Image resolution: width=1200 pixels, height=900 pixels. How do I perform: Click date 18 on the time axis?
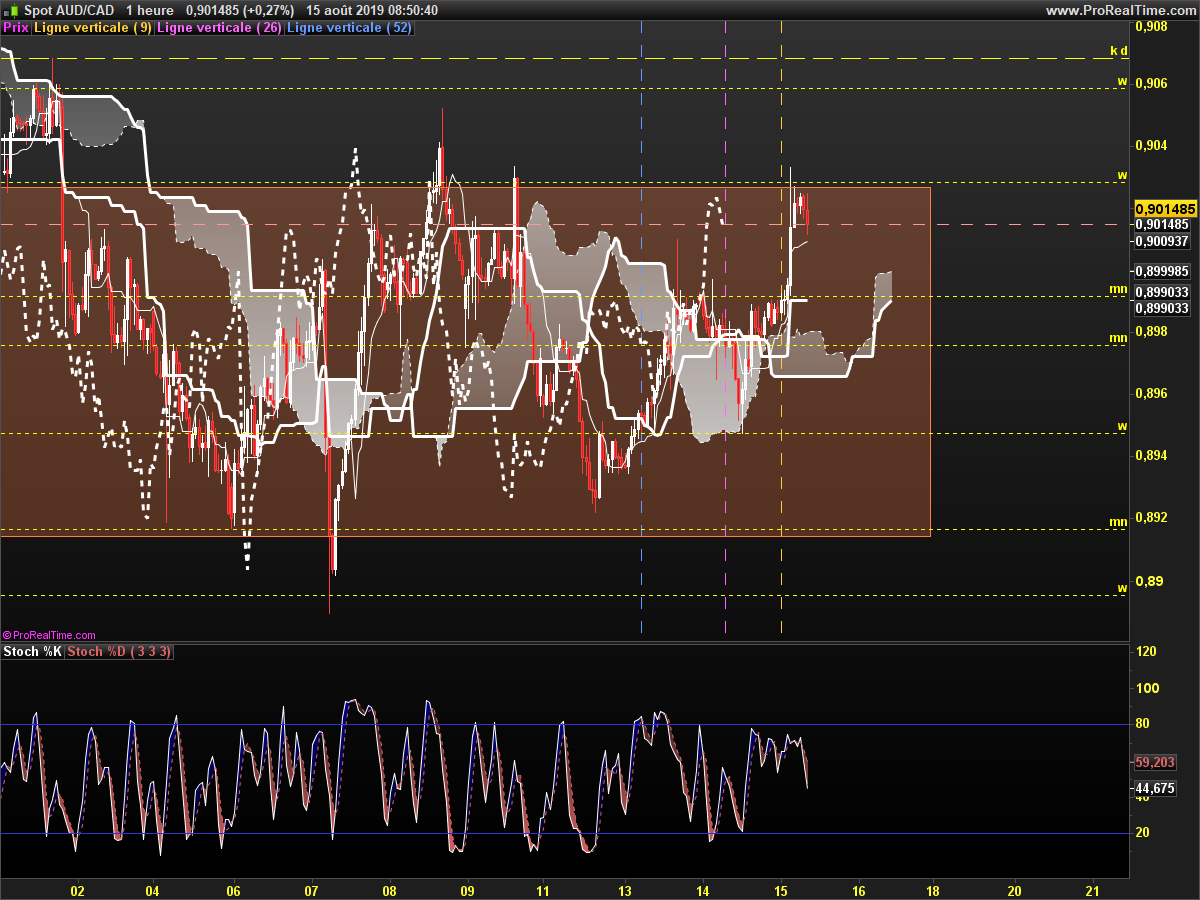pos(934,890)
